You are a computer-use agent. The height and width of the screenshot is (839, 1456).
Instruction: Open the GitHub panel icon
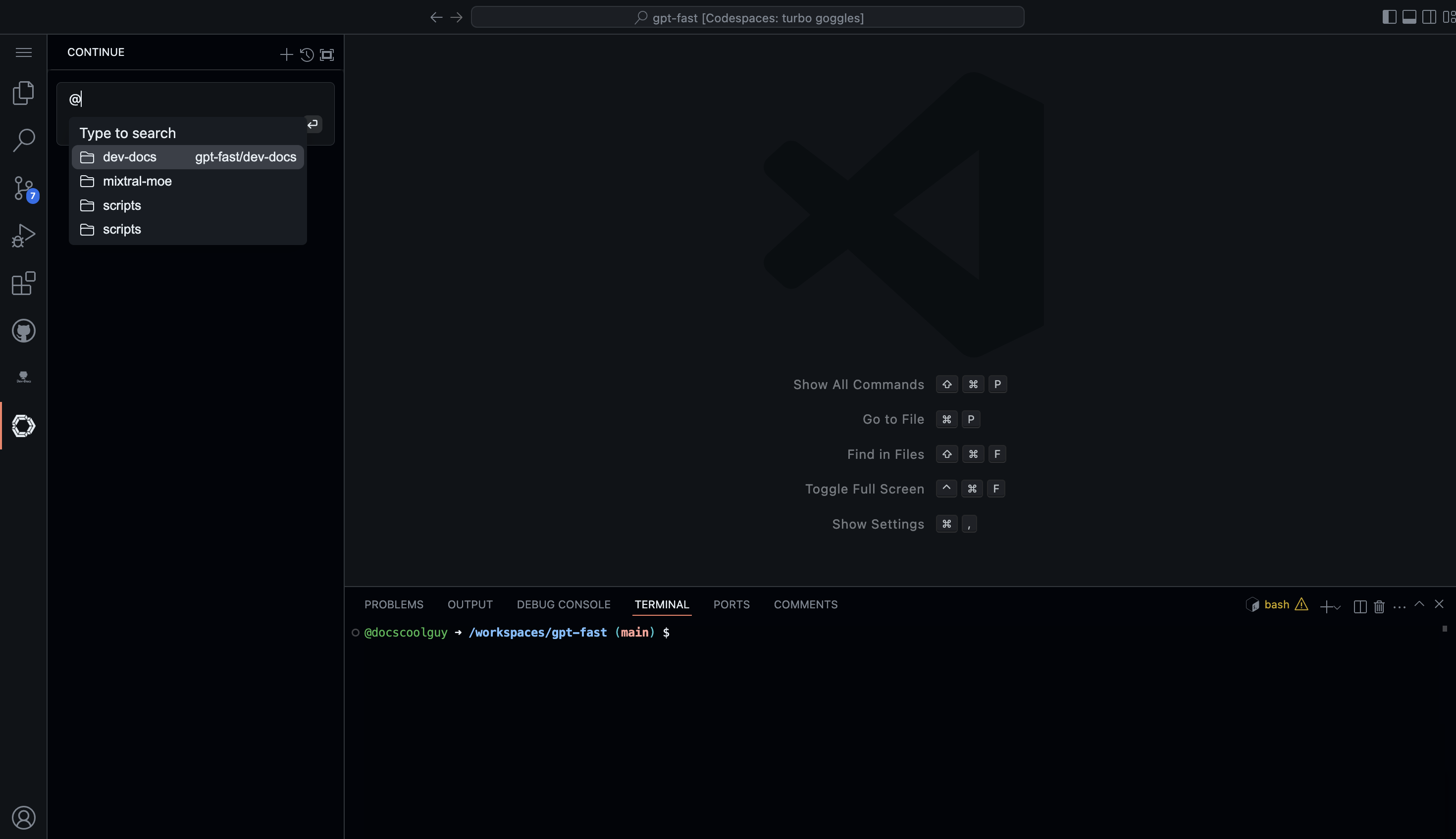(23, 331)
